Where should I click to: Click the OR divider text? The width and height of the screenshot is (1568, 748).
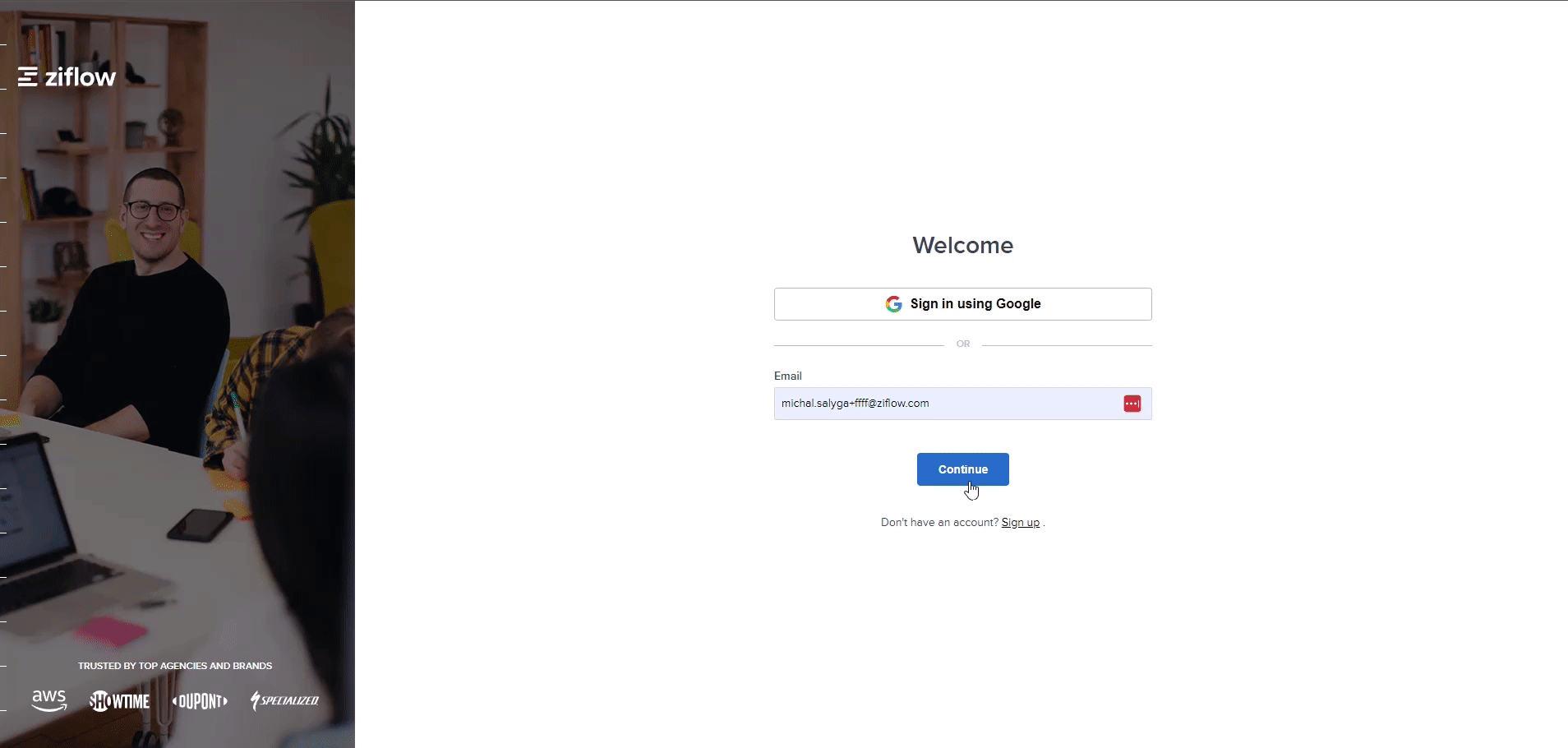pos(962,344)
